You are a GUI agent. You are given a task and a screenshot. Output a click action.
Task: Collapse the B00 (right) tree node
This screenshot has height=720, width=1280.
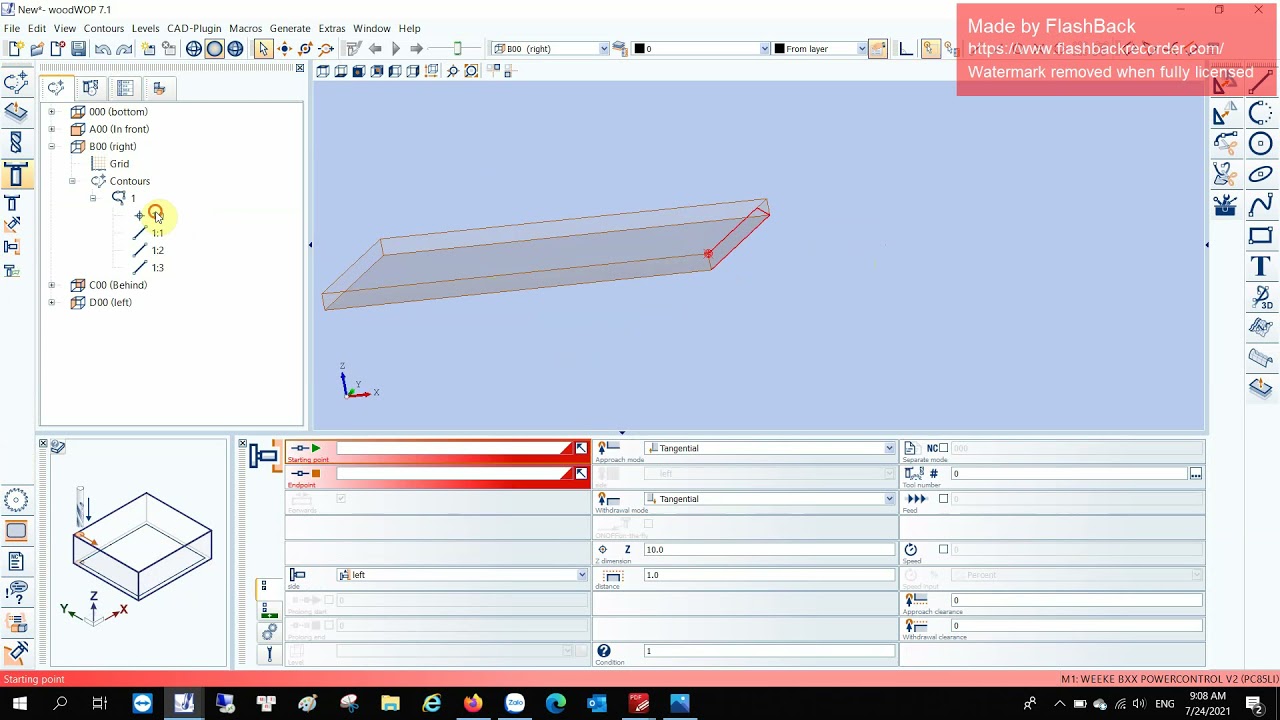point(52,147)
